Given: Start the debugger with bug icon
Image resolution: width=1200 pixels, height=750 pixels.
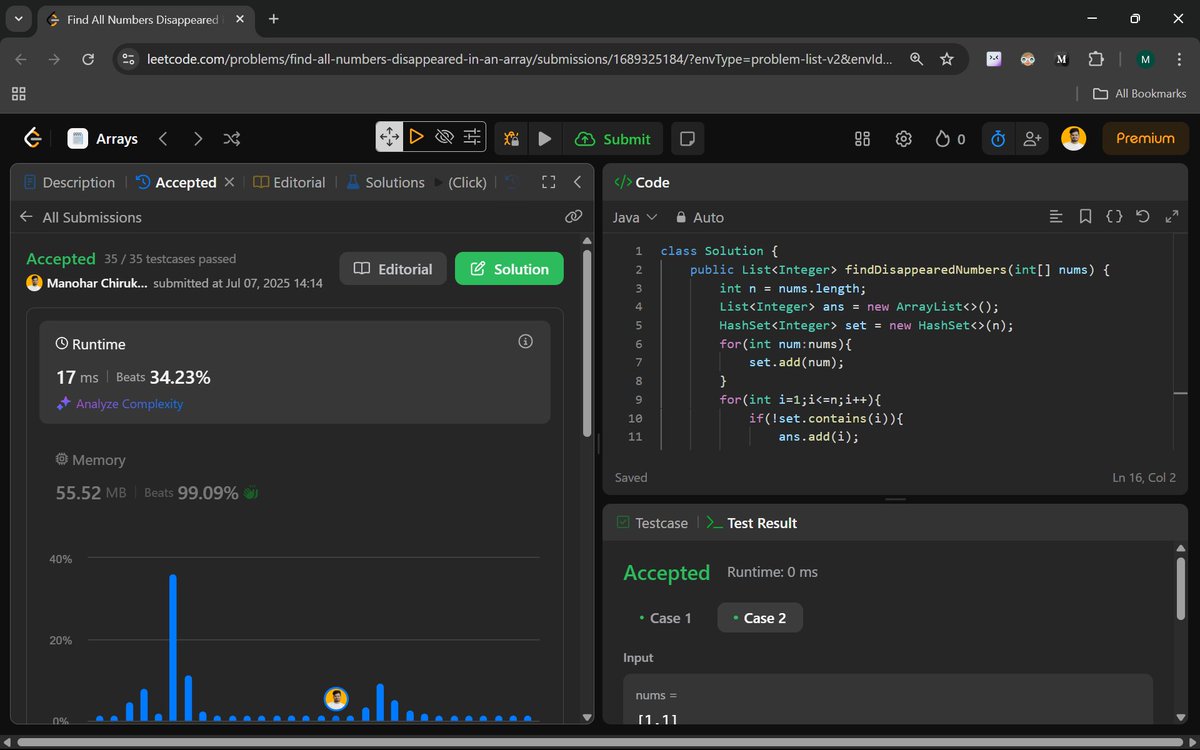Looking at the screenshot, I should click(511, 139).
